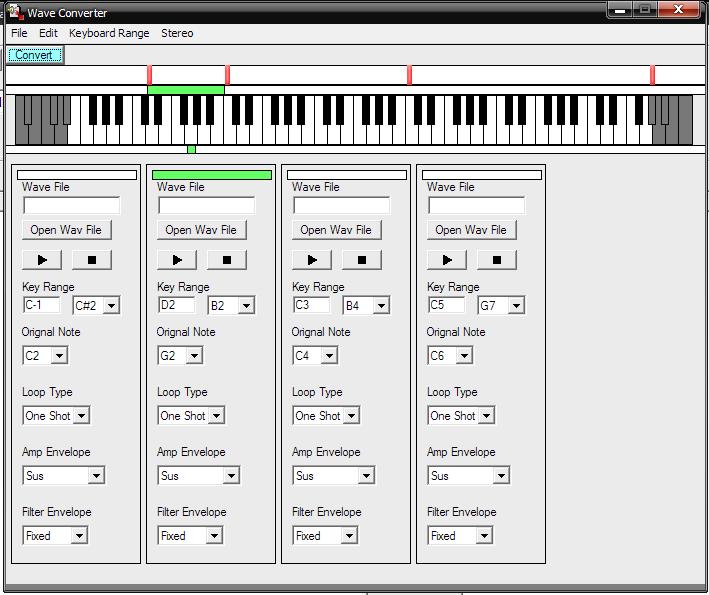Stop playback in the fourth wave panel
This screenshot has height=595, width=709.
point(497,260)
